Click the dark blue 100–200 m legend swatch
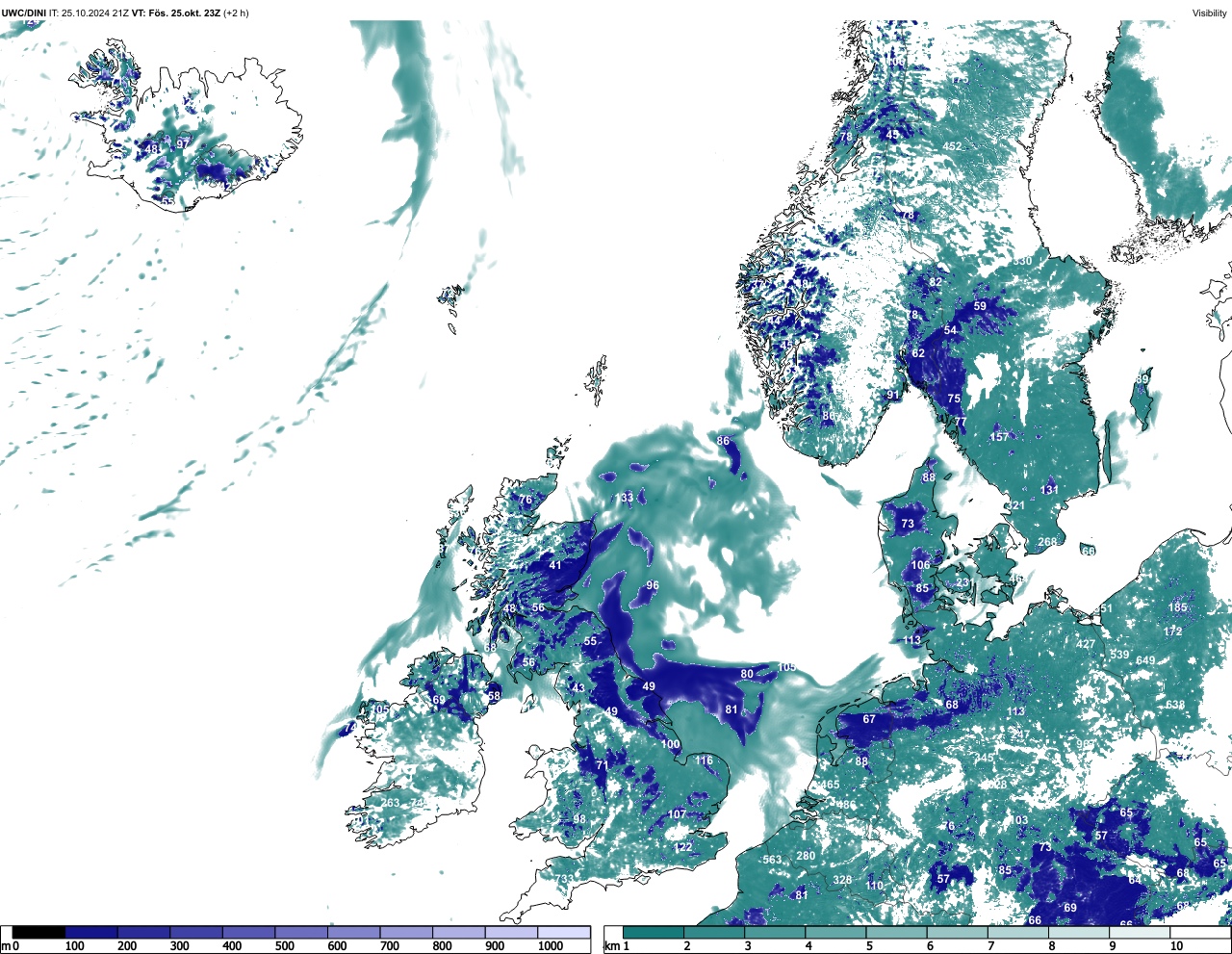Viewport: 1232px width, 954px height. click(91, 933)
